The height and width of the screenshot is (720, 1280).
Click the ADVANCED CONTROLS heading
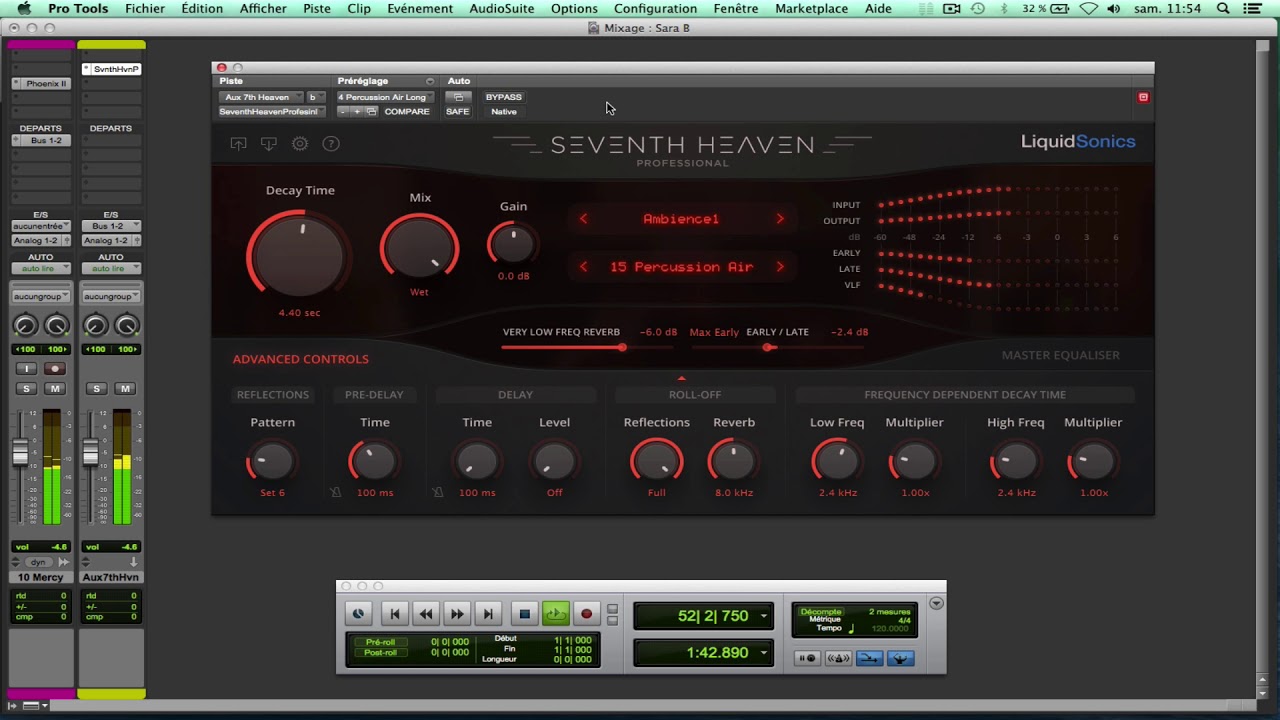pos(300,359)
